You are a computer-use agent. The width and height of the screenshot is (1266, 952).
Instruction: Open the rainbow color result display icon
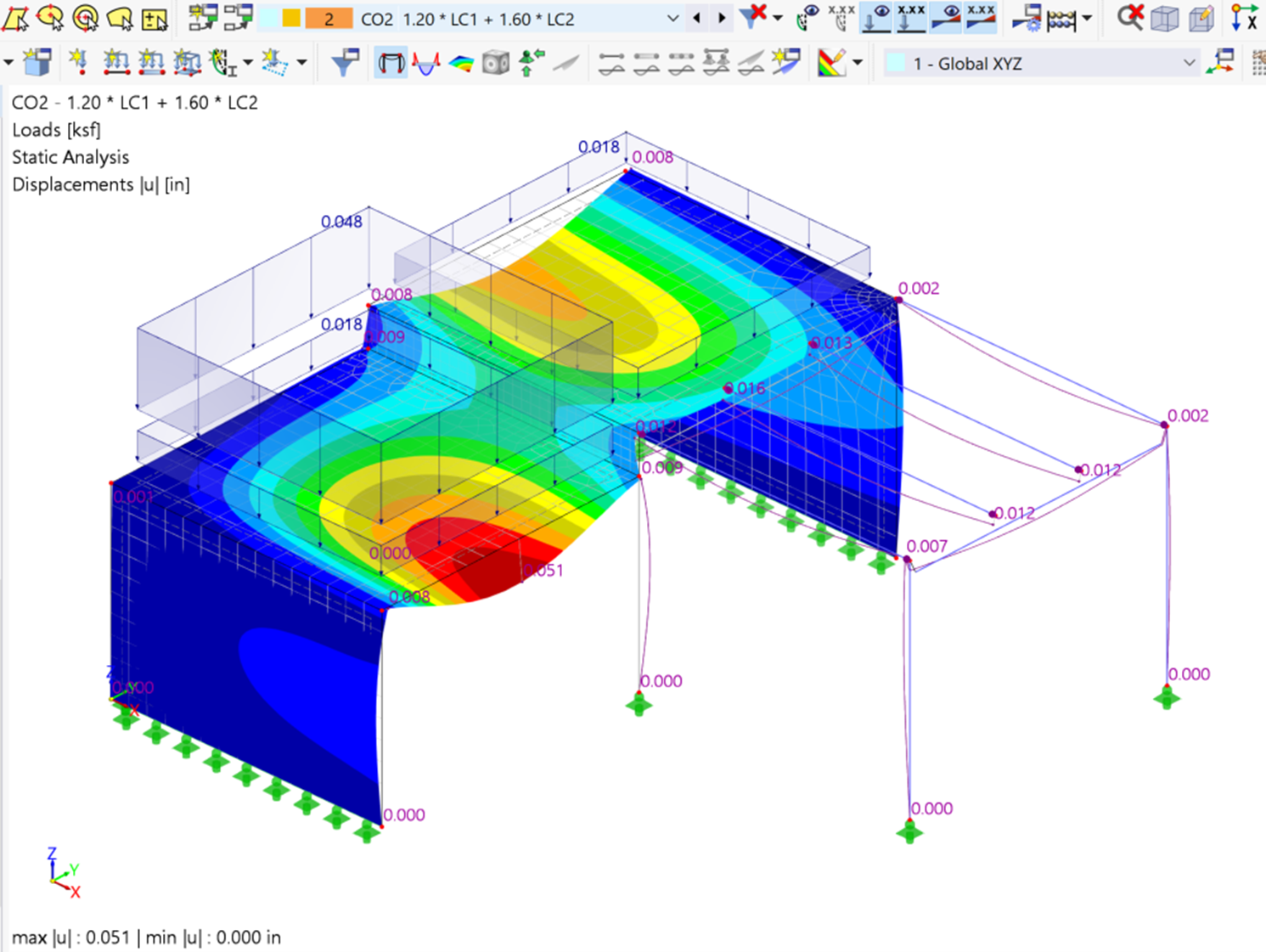tap(459, 62)
